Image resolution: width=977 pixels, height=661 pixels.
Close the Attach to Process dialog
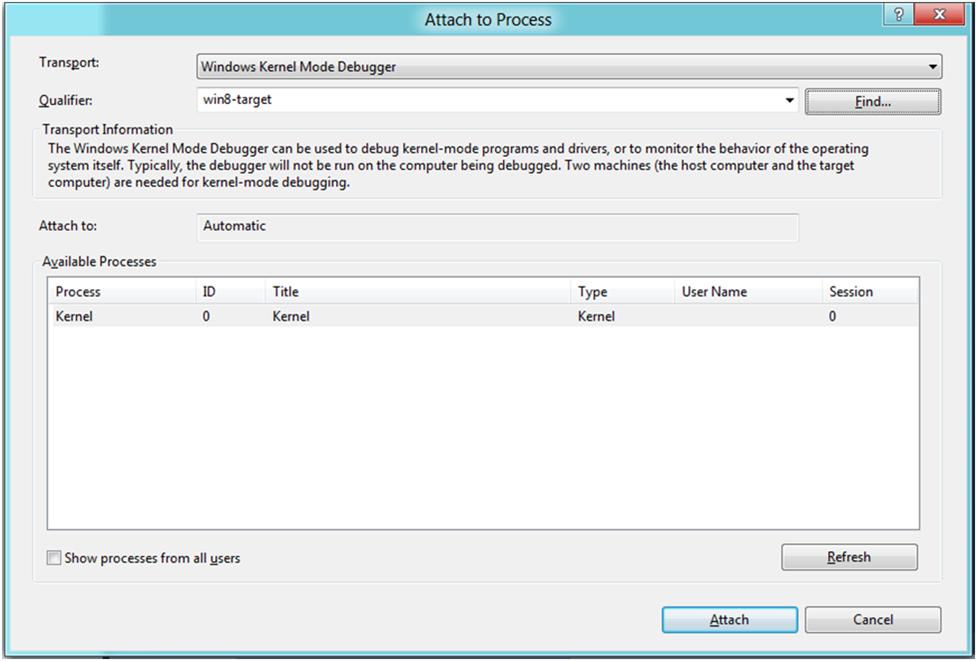click(939, 15)
